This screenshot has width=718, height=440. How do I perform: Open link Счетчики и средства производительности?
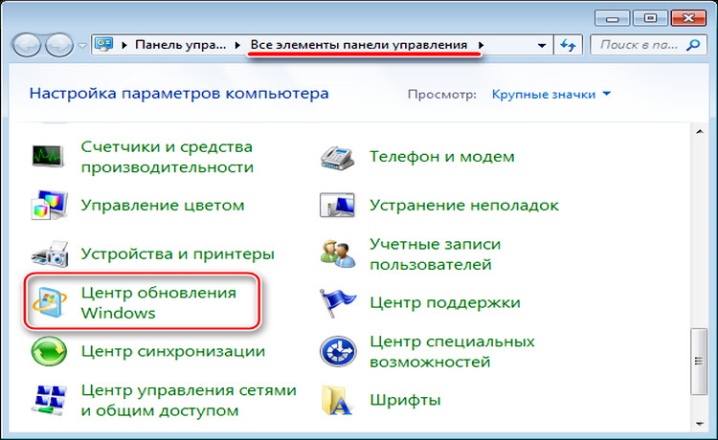click(167, 157)
